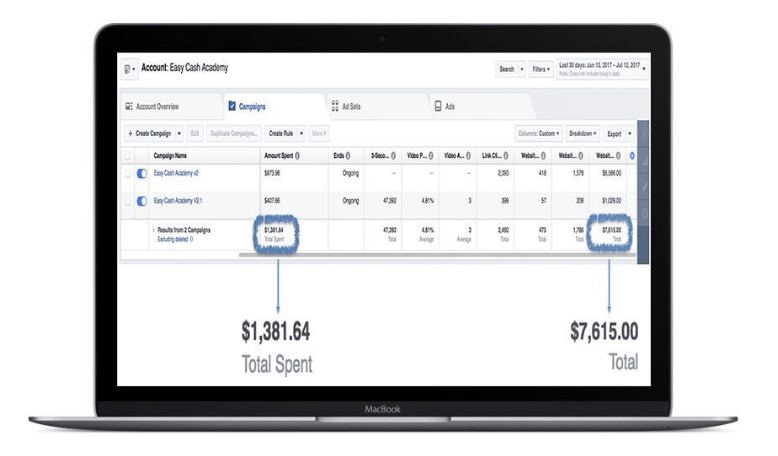This screenshot has width=778, height=456.
Task: Check the select-all campaigns header checkbox
Action: tap(128, 156)
